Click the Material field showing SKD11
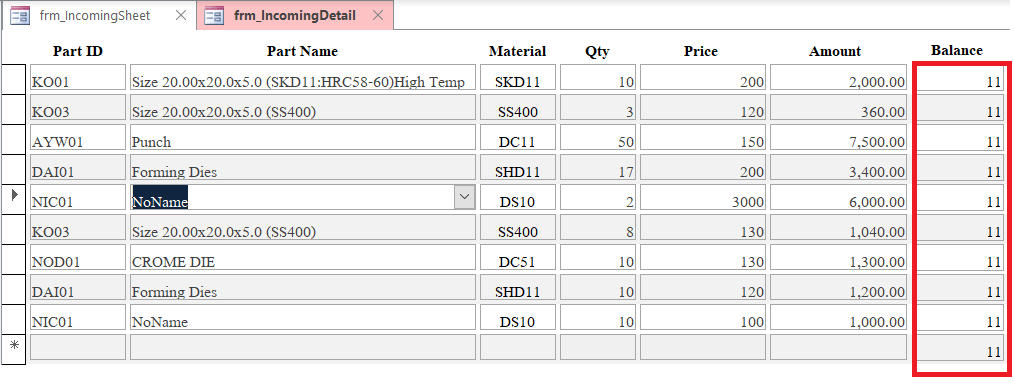1014x385 pixels. [x=518, y=77]
